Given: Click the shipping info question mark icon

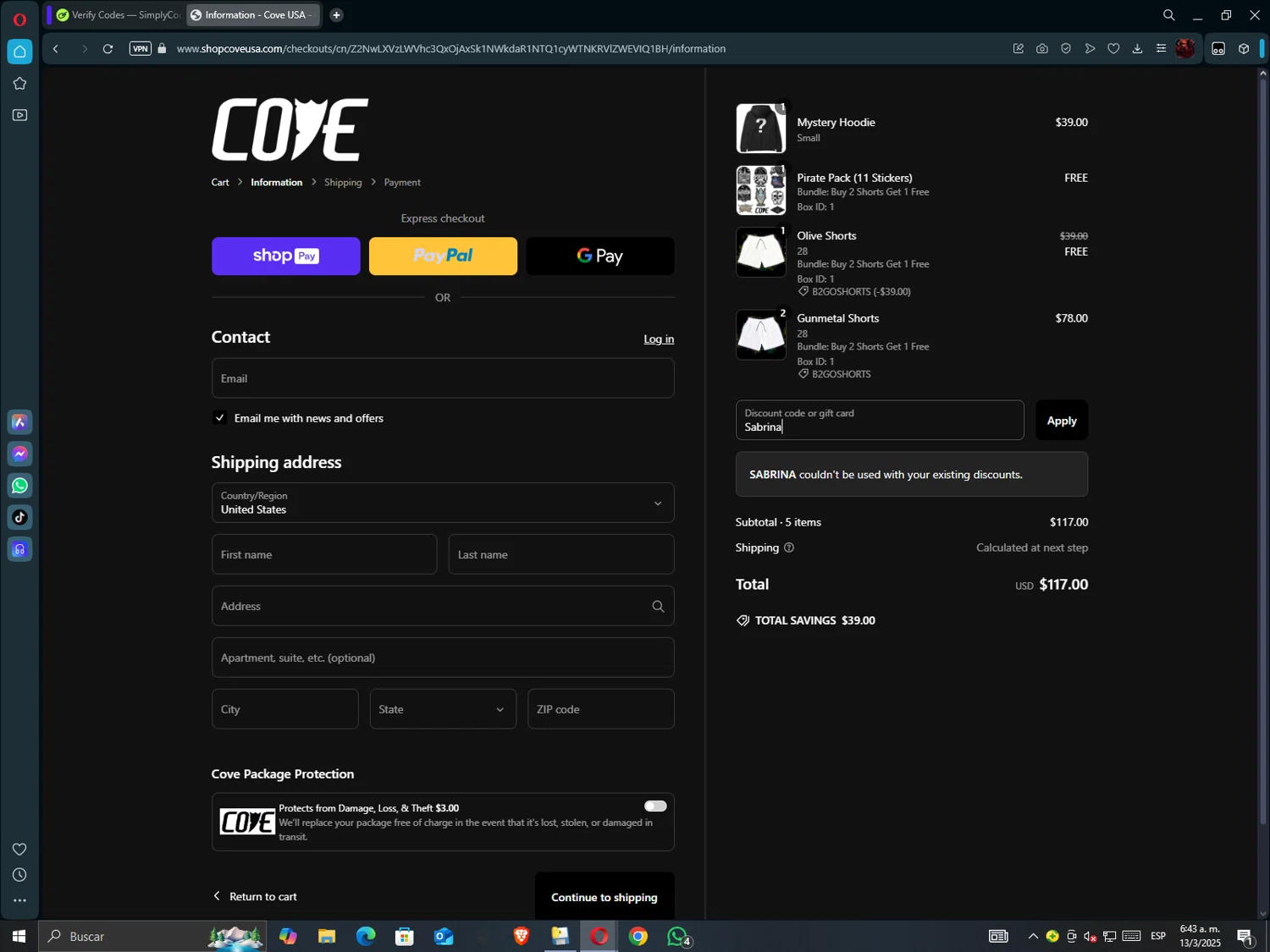Looking at the screenshot, I should pos(789,548).
